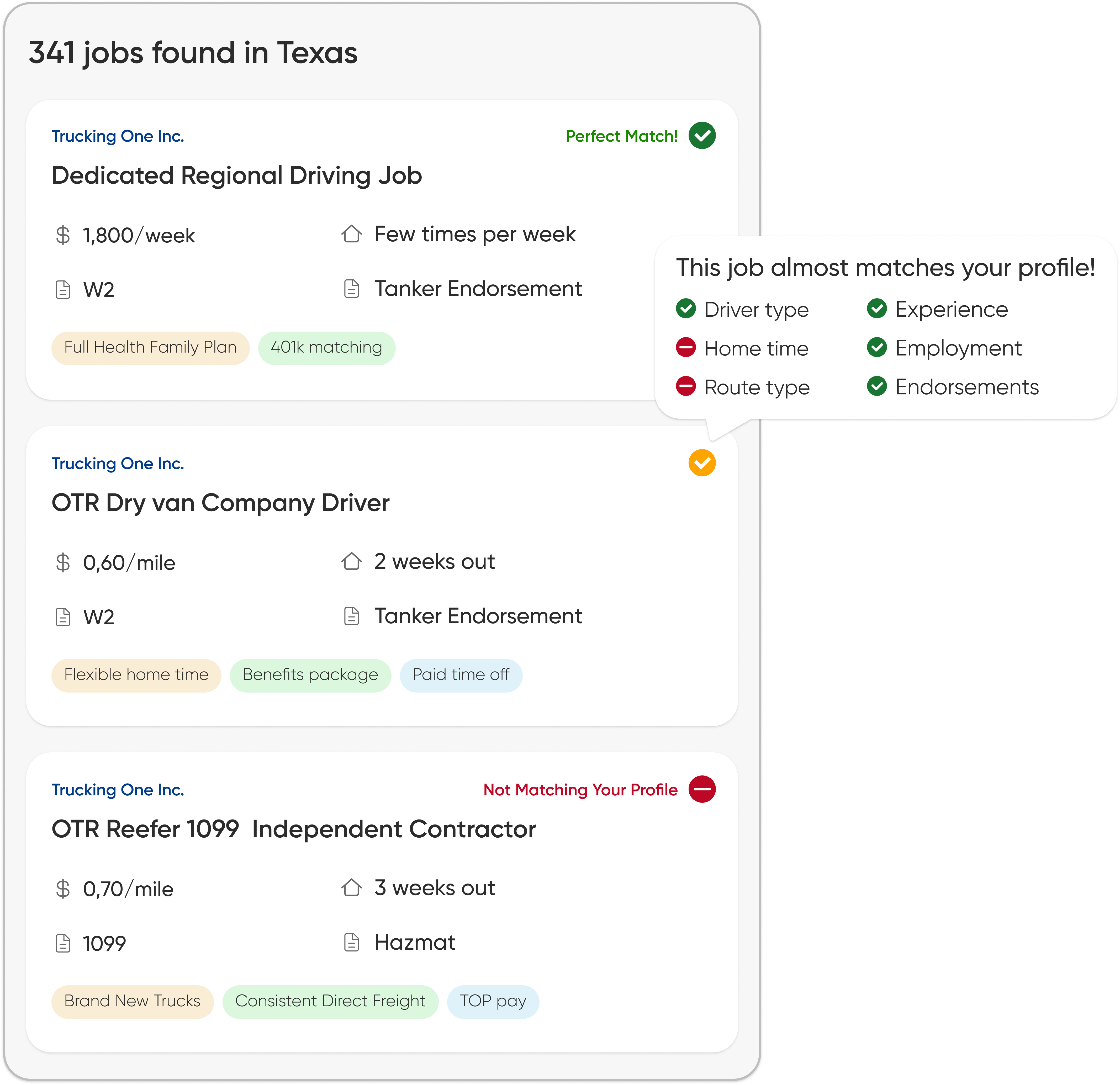
Task: Click dollar icon next to 1,800/week
Action: tap(63, 235)
